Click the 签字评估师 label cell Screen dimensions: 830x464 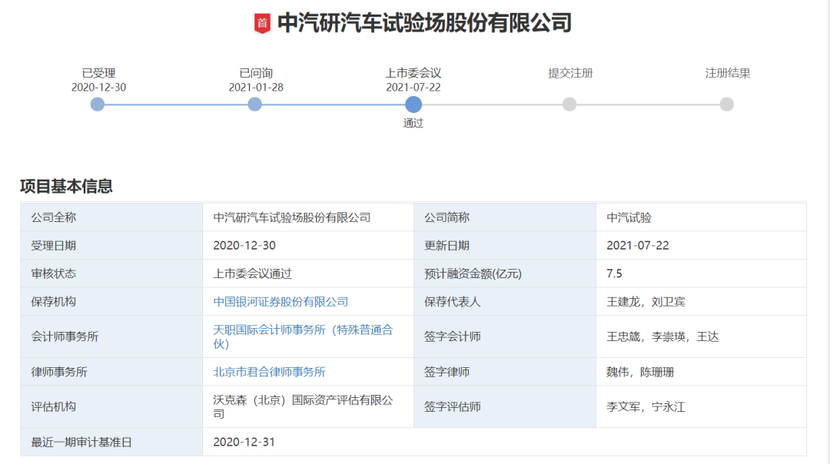505,407
